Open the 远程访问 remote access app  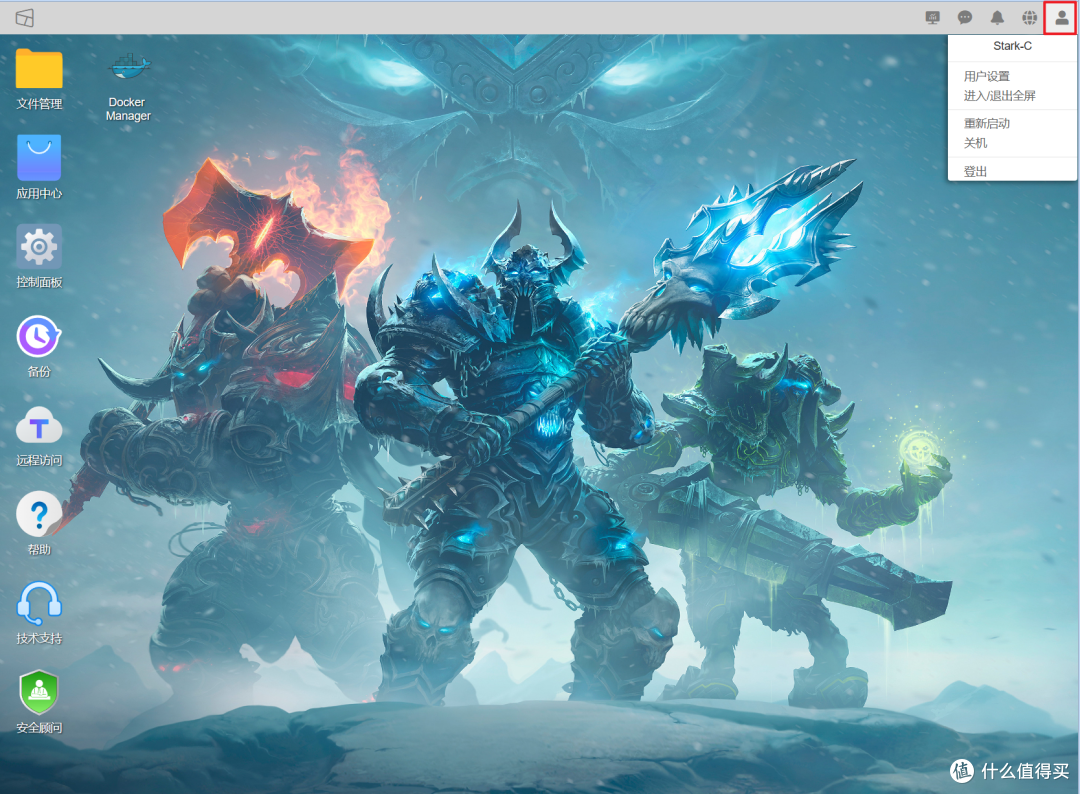[x=39, y=426]
